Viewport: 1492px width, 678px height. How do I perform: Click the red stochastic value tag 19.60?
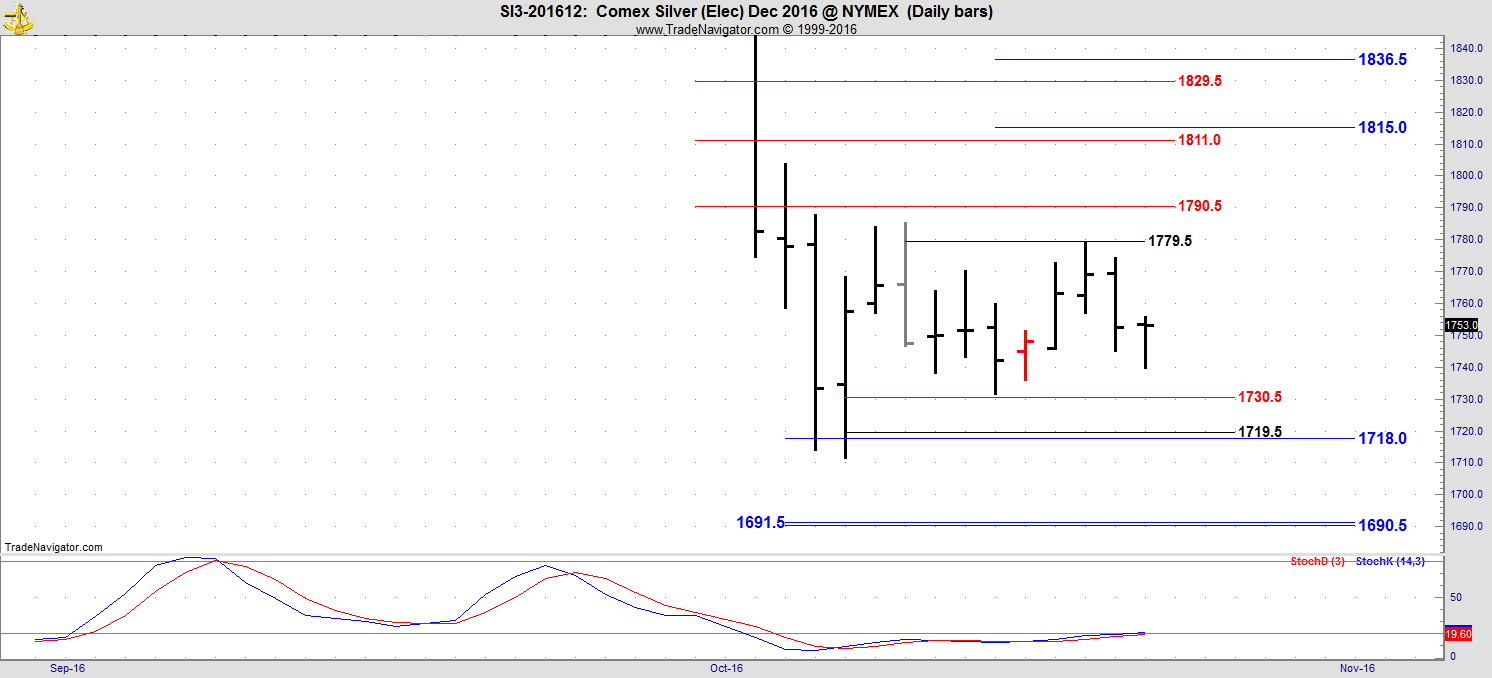point(1458,634)
